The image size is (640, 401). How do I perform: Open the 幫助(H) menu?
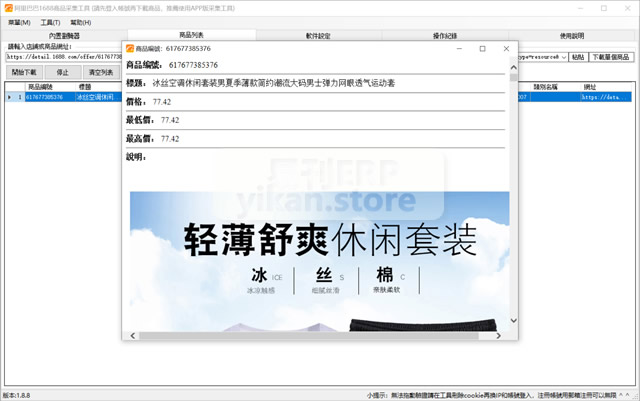click(x=81, y=21)
